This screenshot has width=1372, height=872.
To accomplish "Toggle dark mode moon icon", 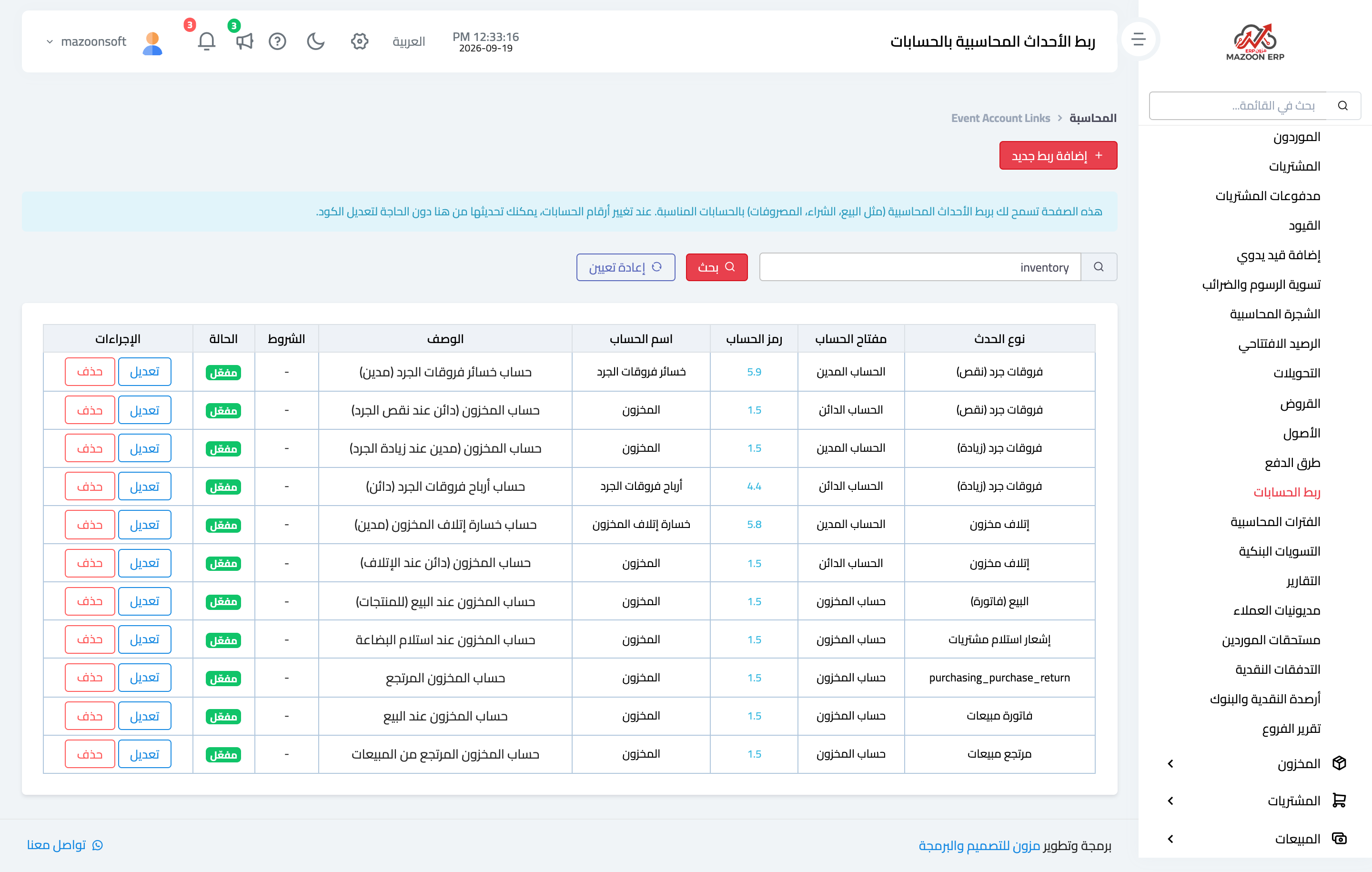I will click(x=316, y=41).
